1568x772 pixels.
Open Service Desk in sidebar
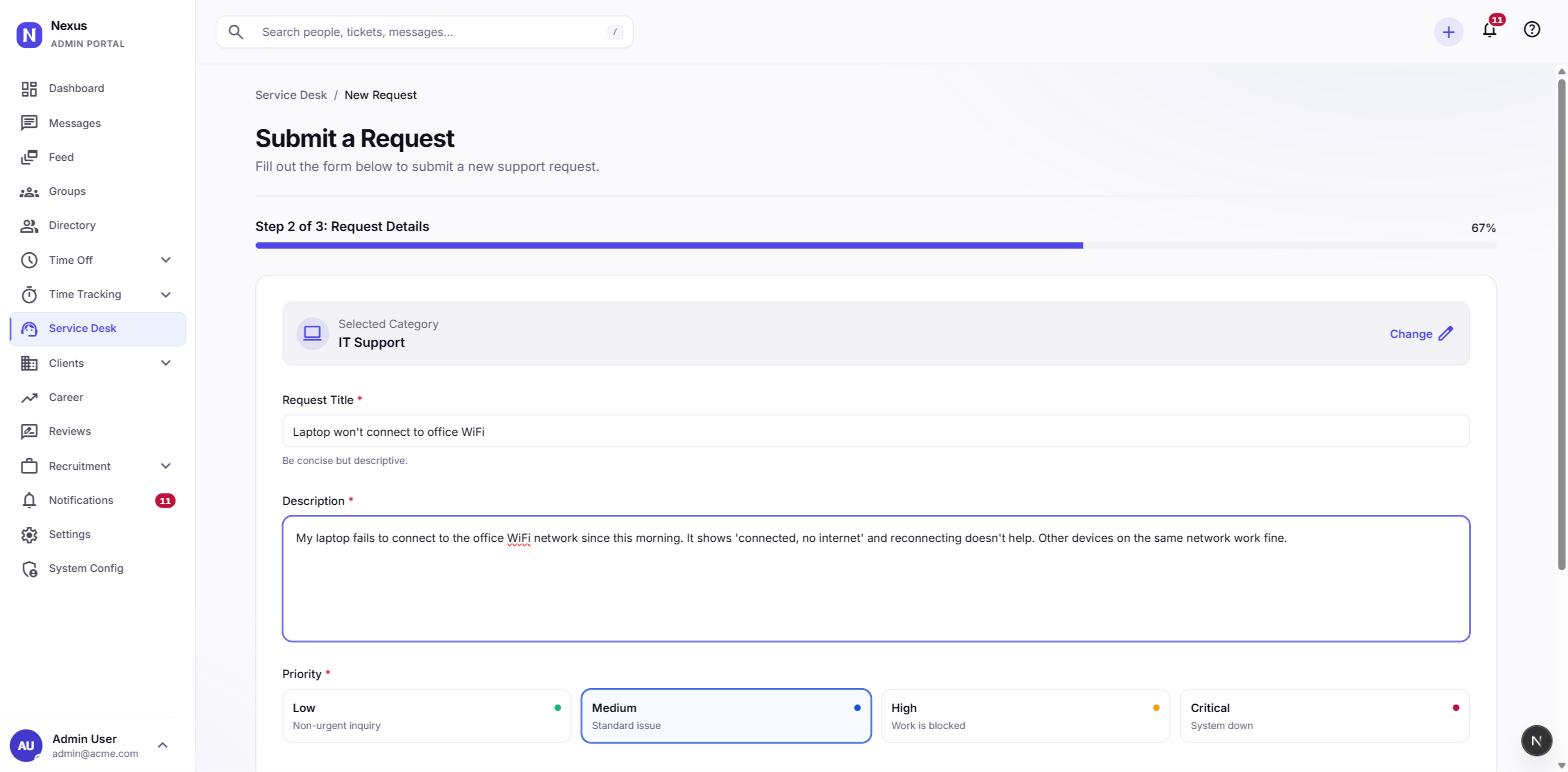(98, 329)
